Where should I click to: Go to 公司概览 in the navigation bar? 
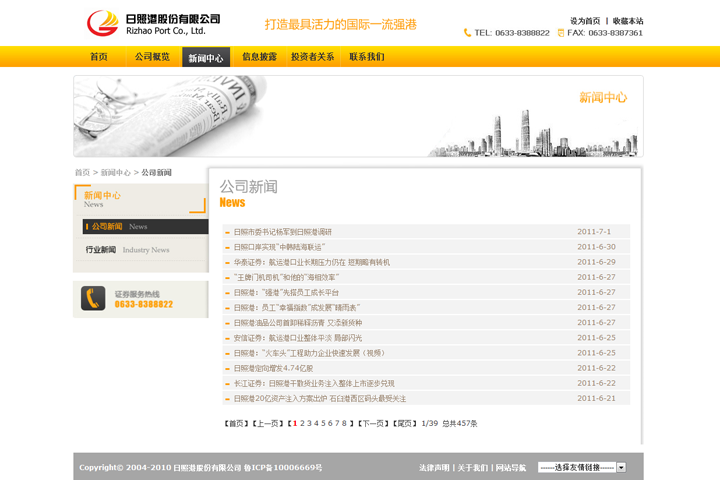point(152,57)
